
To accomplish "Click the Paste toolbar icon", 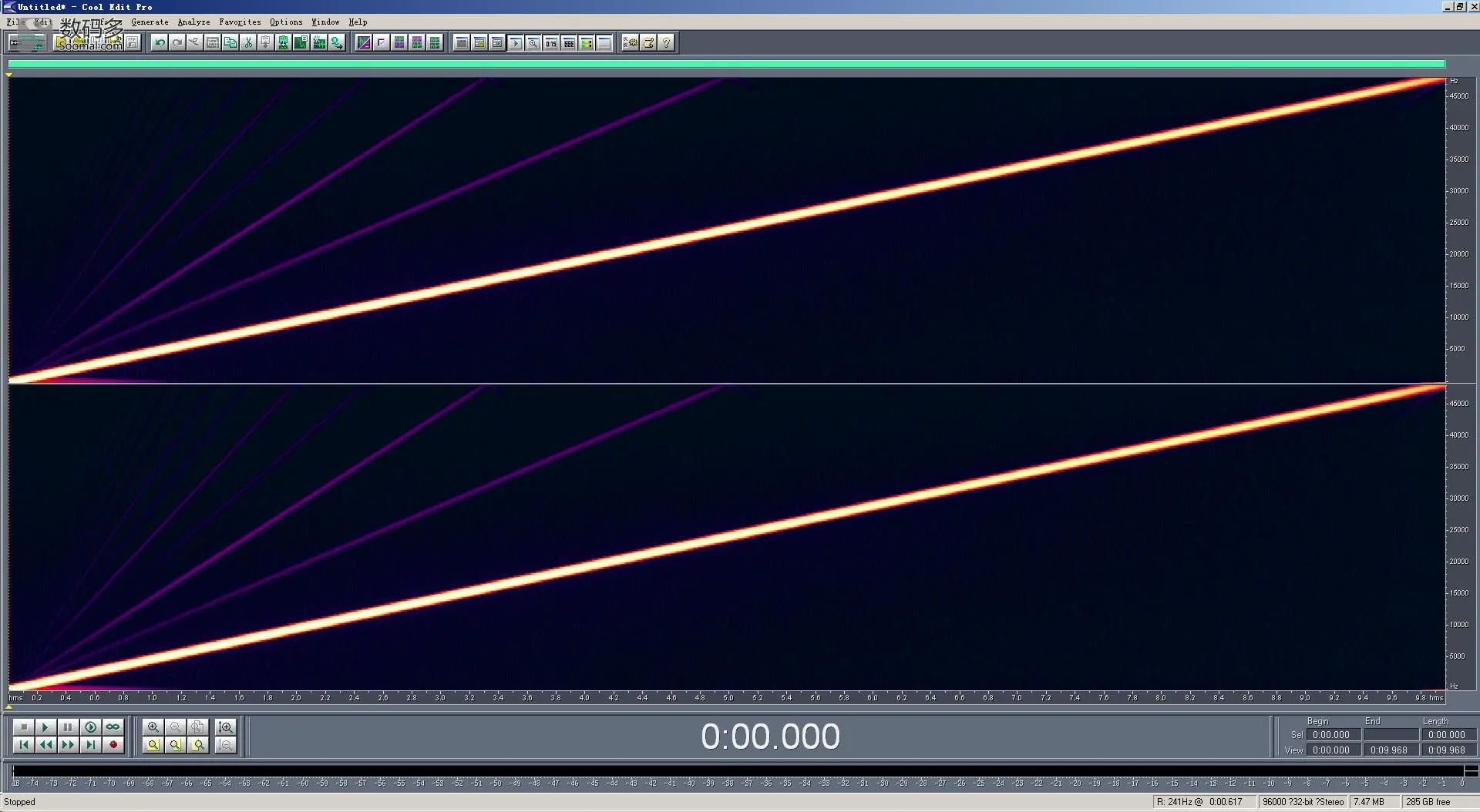I will tap(265, 42).
